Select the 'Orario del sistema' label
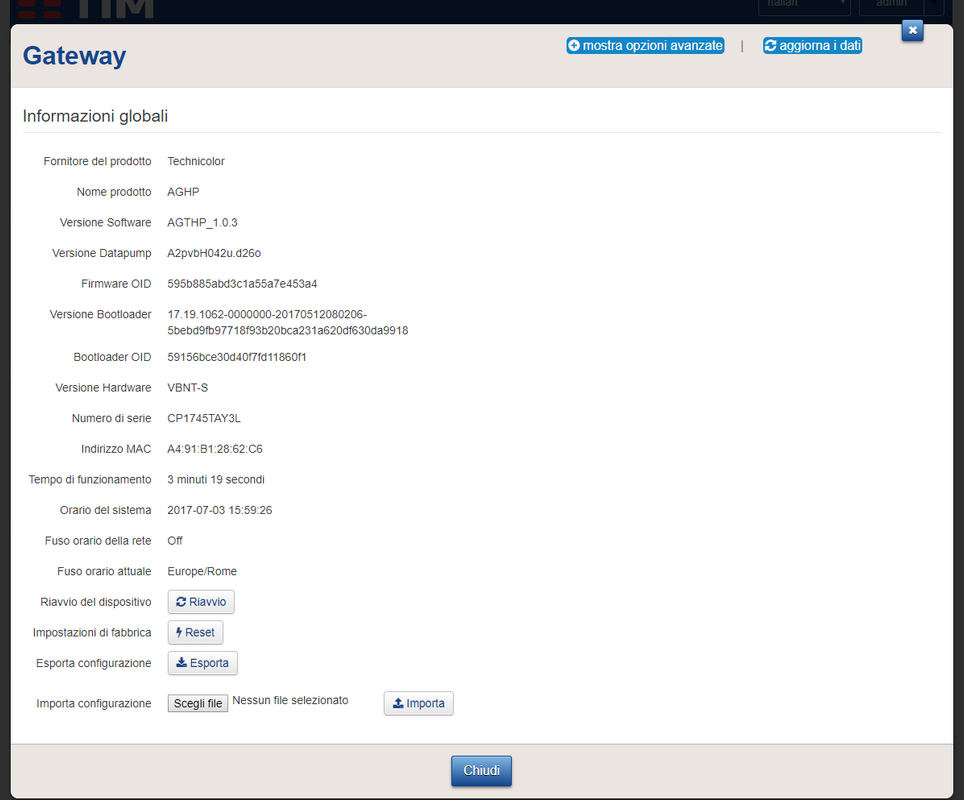Image resolution: width=964 pixels, height=800 pixels. (x=105, y=510)
